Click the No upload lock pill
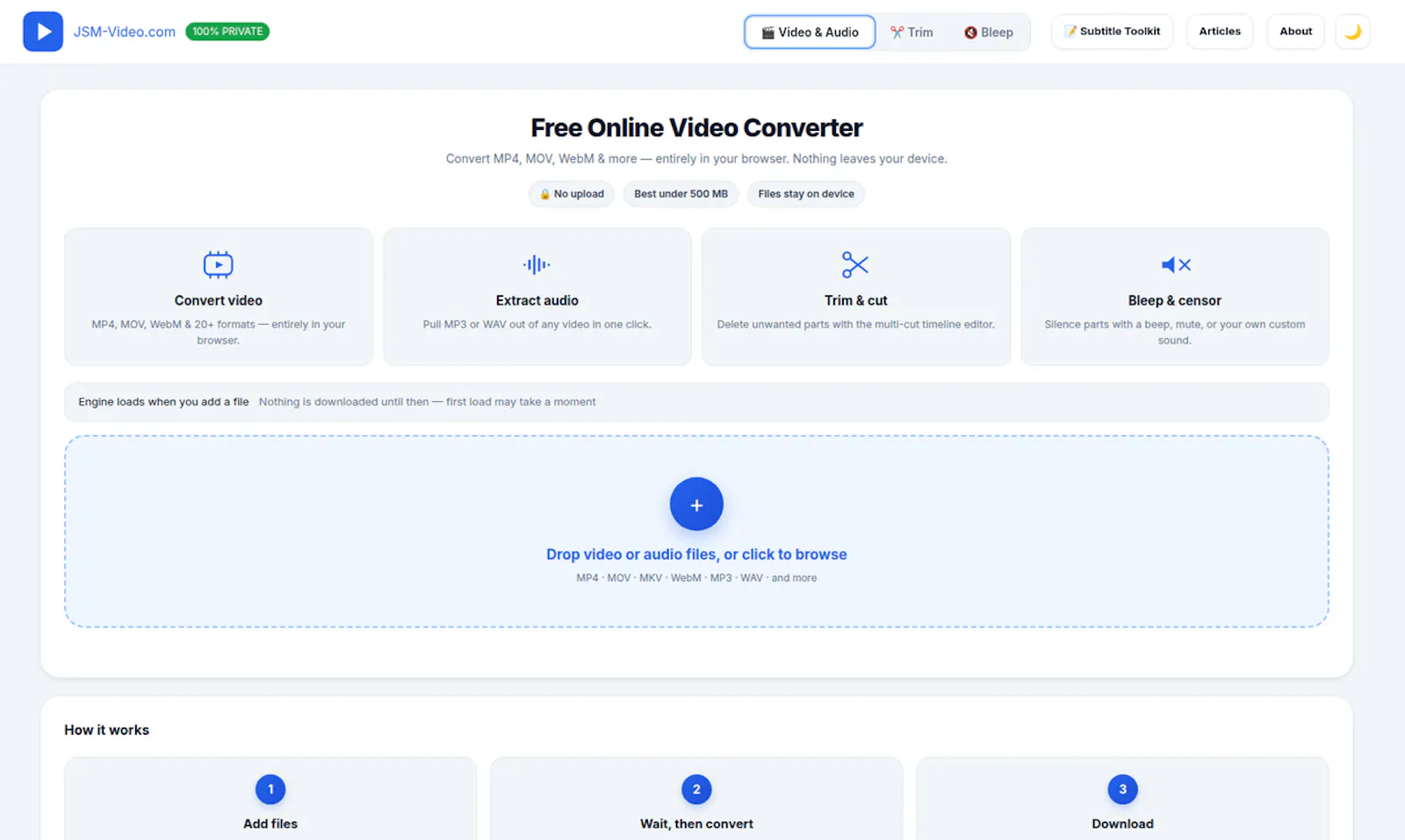The height and width of the screenshot is (840, 1405). tap(572, 194)
